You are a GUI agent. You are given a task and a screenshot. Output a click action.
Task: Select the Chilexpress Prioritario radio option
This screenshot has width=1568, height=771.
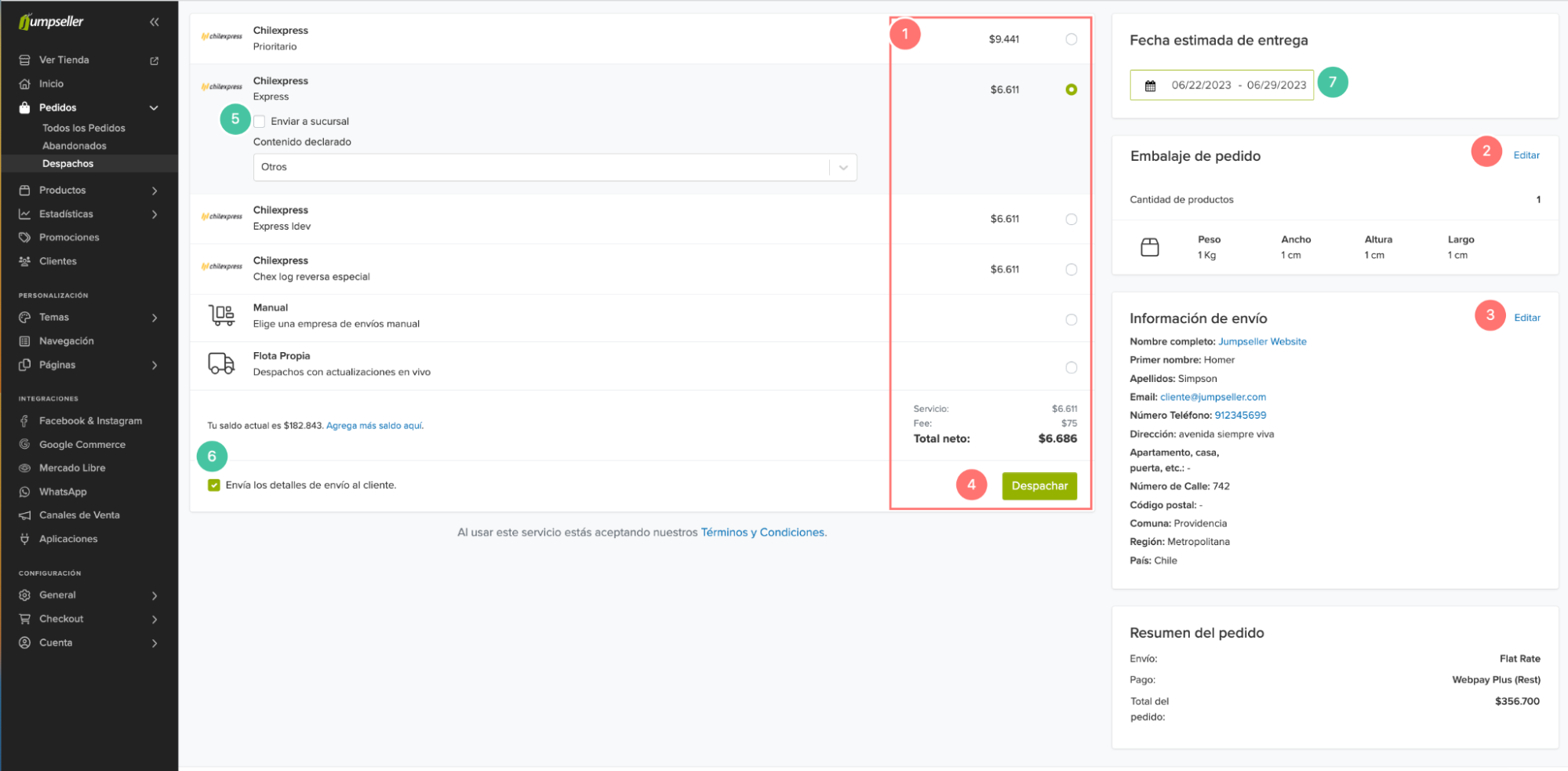(1071, 39)
